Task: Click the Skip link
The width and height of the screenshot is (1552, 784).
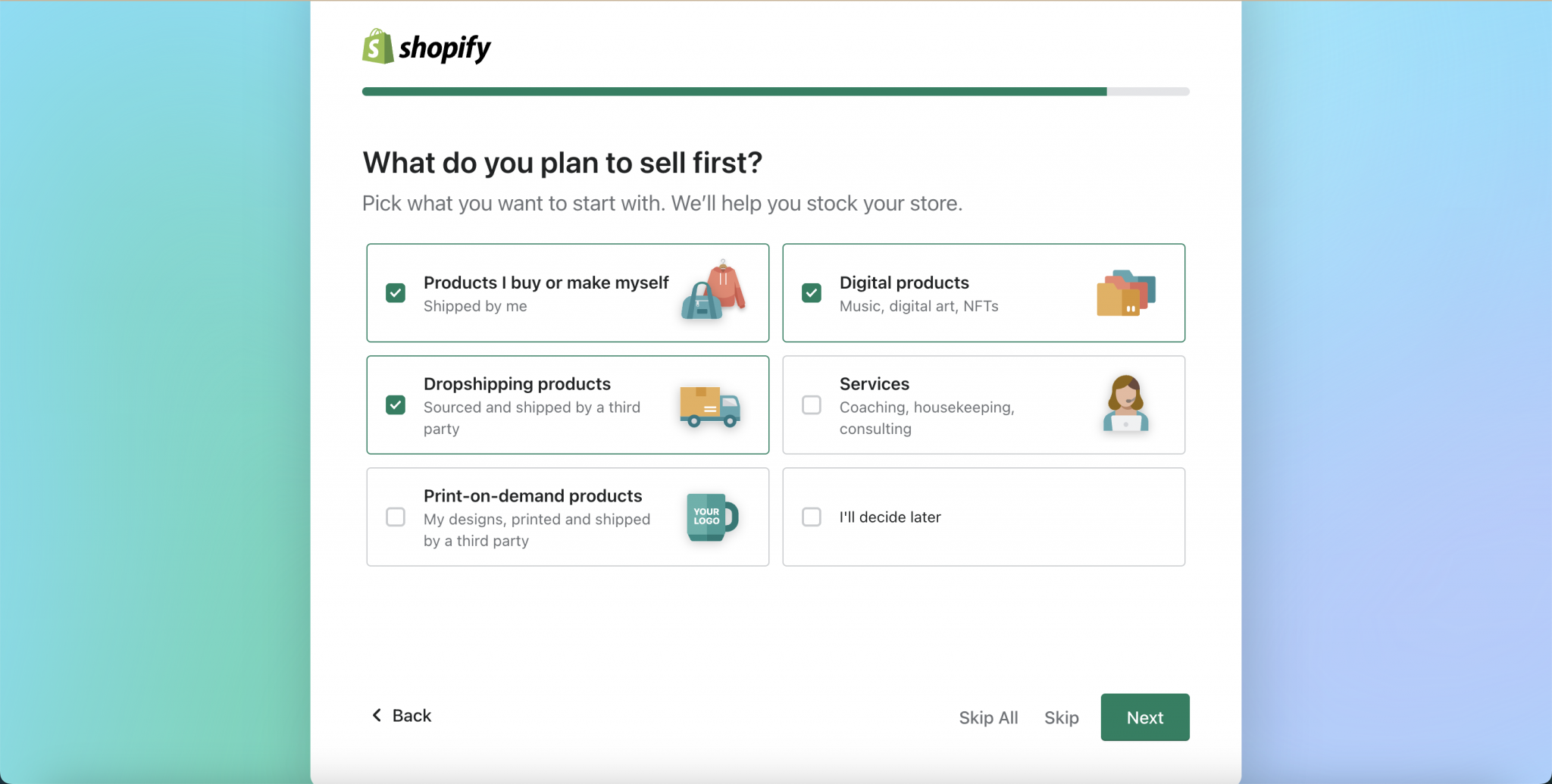Action: 1061,717
